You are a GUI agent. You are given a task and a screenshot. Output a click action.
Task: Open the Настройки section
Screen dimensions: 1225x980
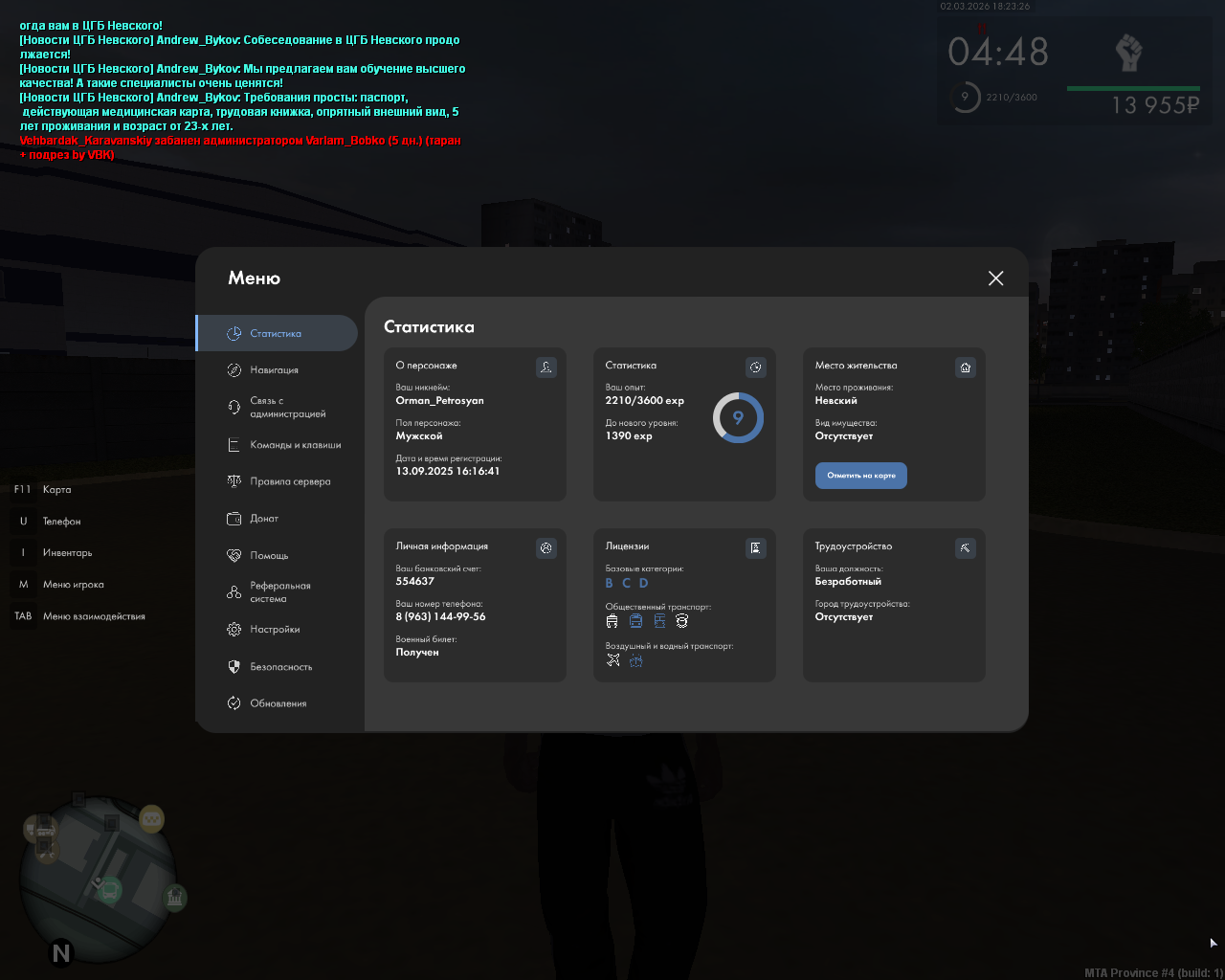coord(275,630)
